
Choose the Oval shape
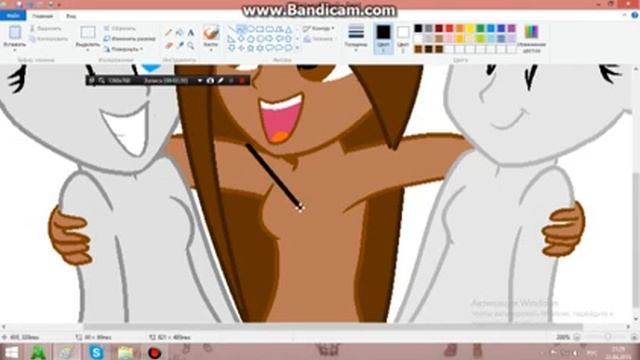pyautogui.click(x=251, y=29)
